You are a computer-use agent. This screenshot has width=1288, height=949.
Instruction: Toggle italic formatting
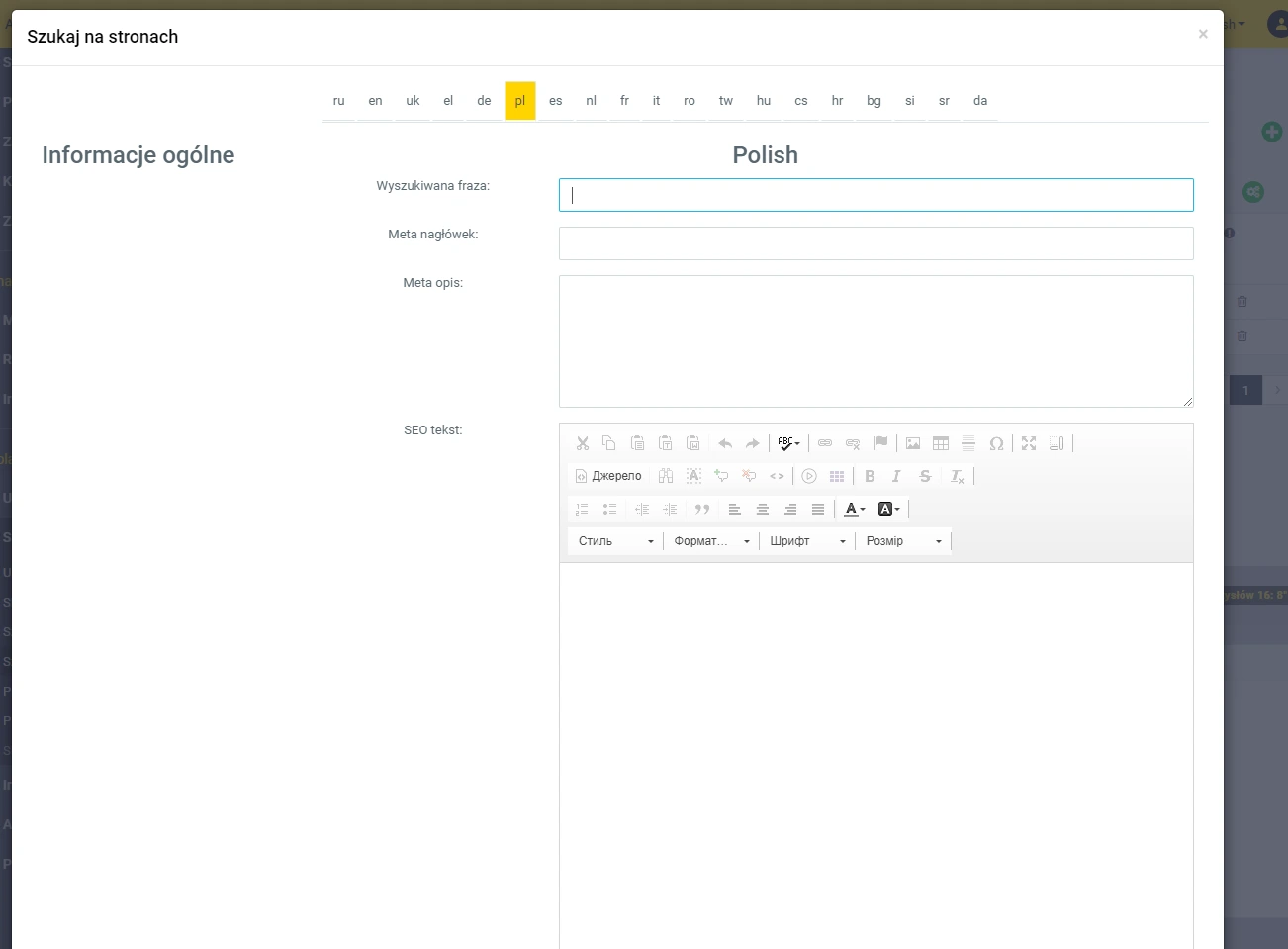click(896, 476)
